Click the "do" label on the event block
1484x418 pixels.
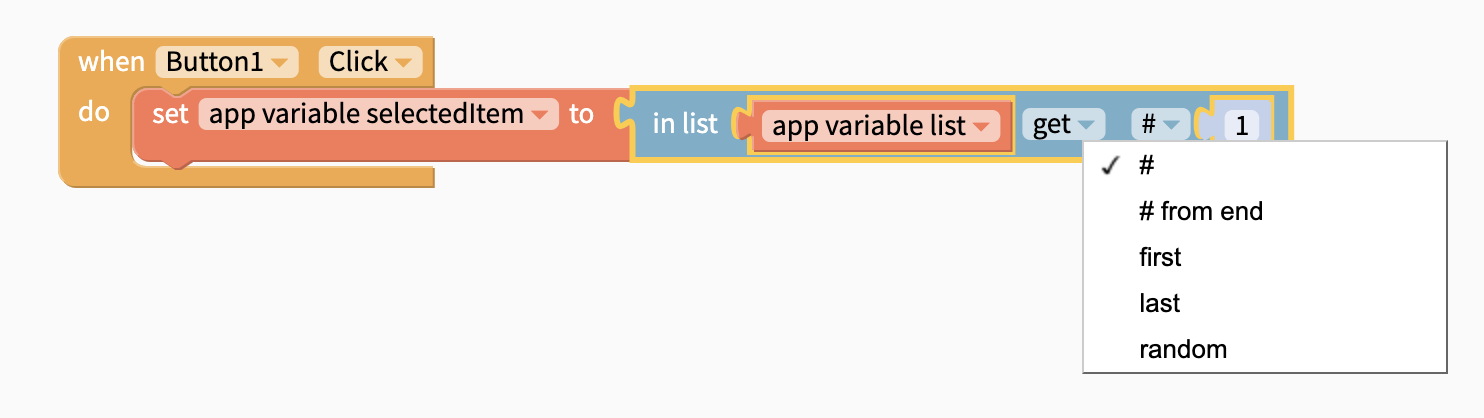pos(94,112)
